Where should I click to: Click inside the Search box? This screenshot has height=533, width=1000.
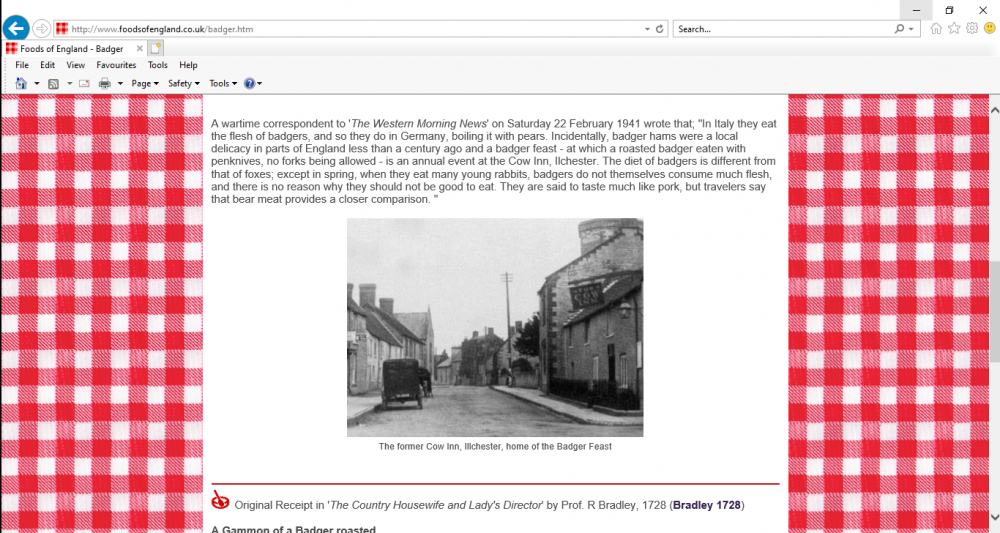click(783, 29)
